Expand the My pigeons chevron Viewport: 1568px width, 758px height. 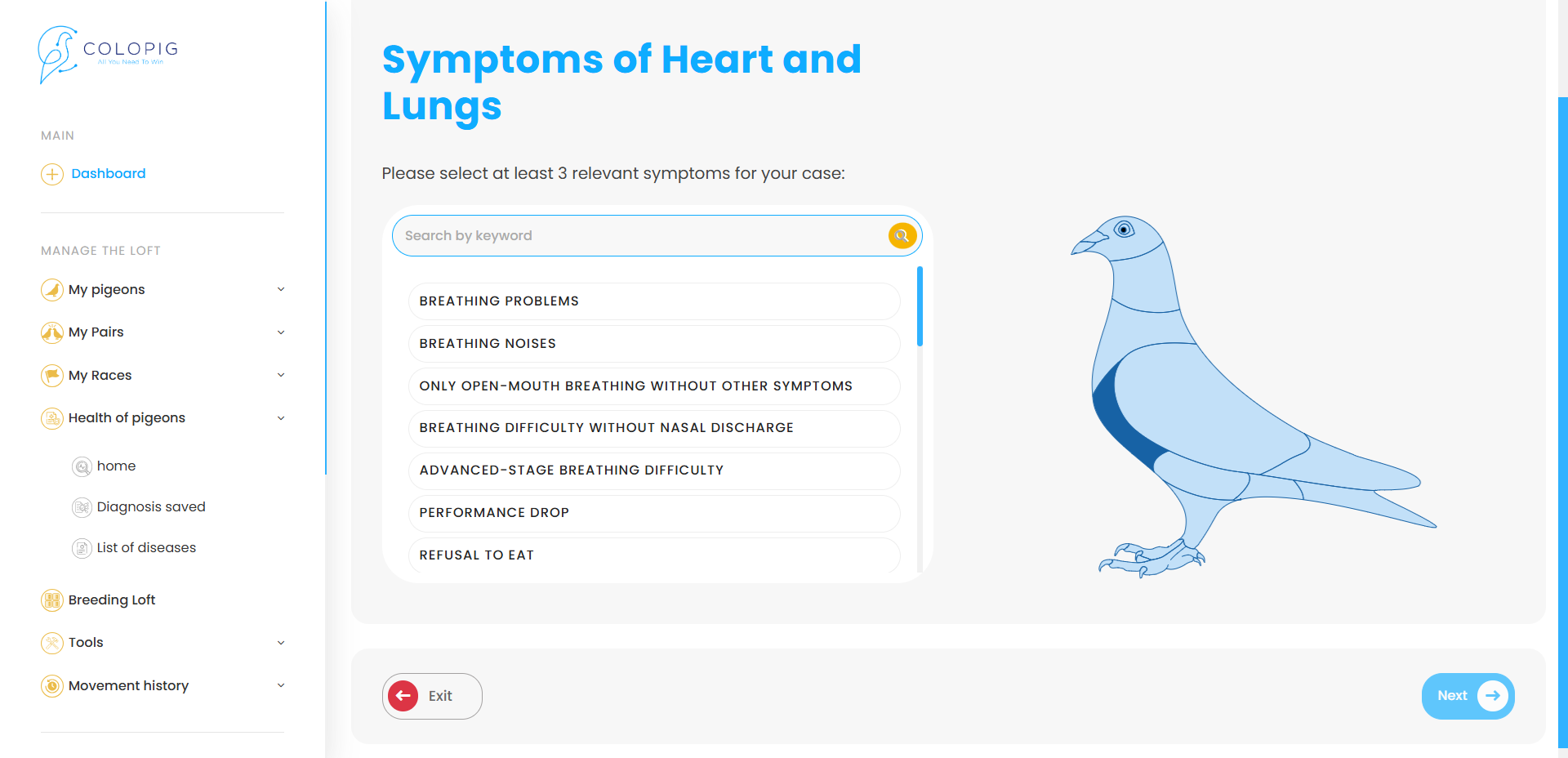click(281, 289)
